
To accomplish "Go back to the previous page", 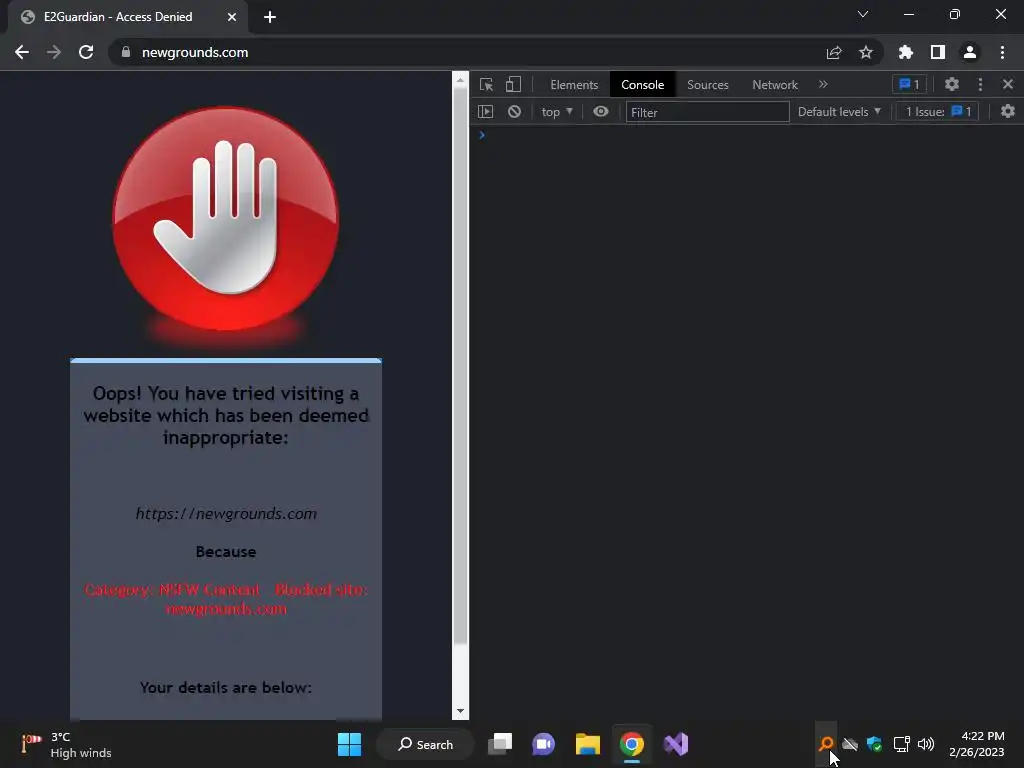I will click(22, 52).
